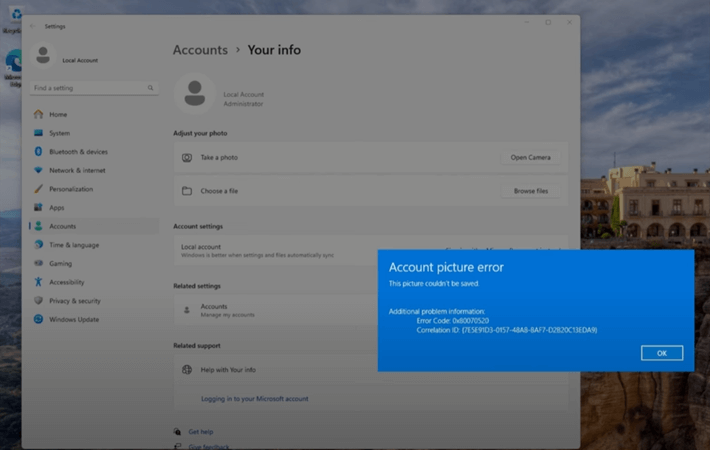710x450 pixels.
Task: Select the Bluetooth & devices menu label
Action: [x=78, y=152]
